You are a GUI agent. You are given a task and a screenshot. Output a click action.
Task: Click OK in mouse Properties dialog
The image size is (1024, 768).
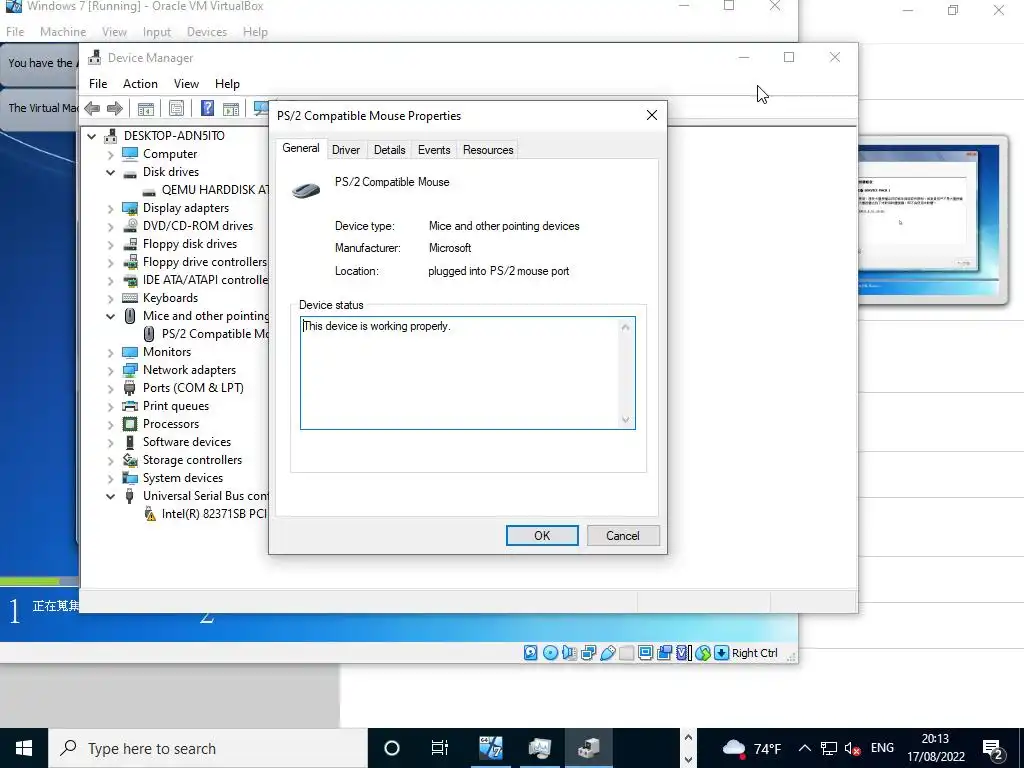(x=542, y=536)
